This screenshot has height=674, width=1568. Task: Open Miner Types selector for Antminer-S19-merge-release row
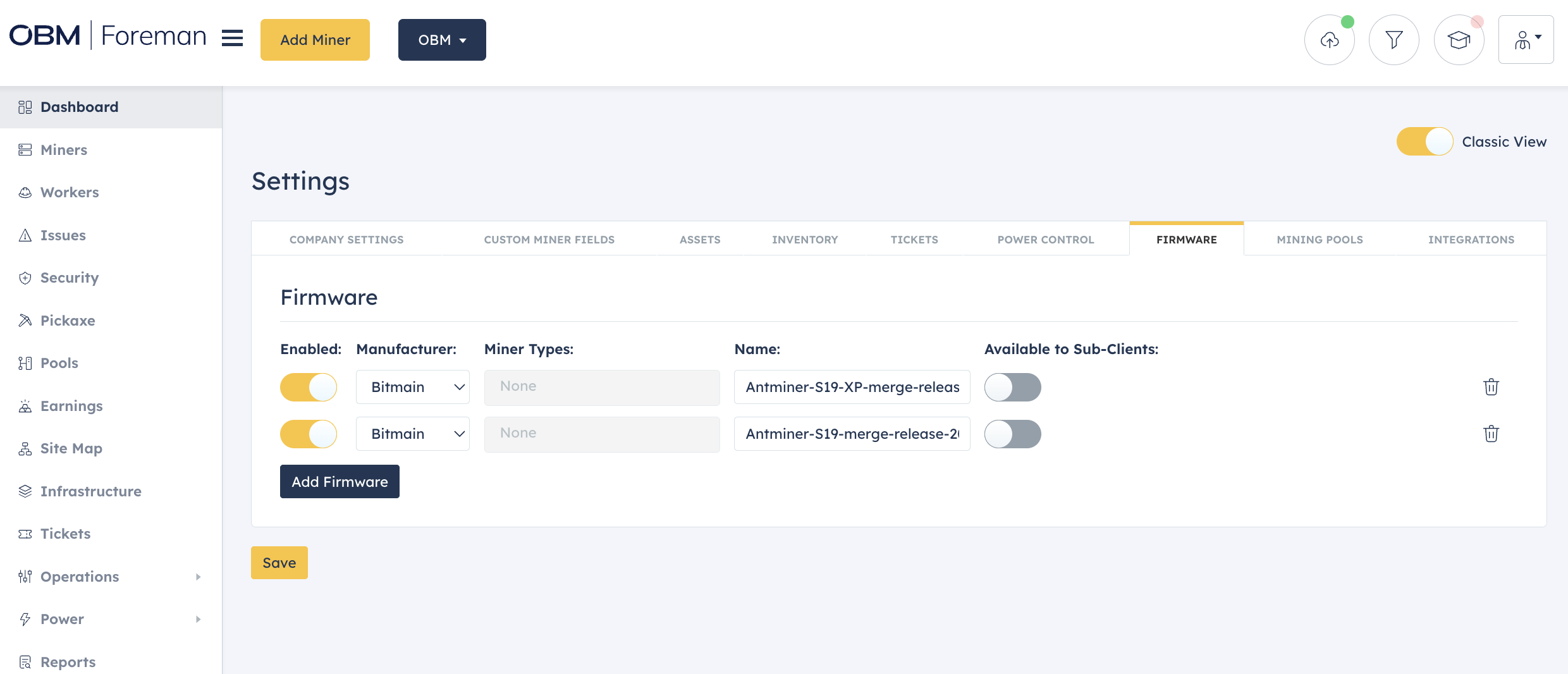click(602, 434)
